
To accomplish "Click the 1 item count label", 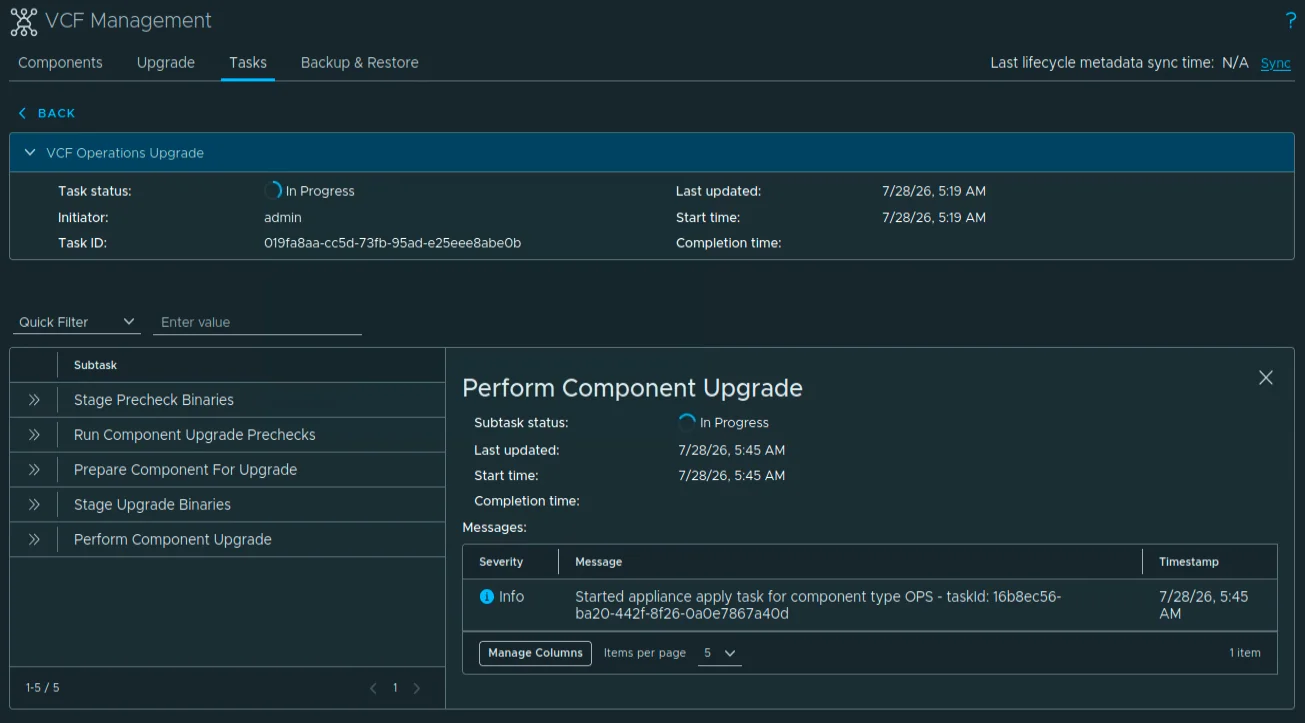I will pyautogui.click(x=1245, y=653).
